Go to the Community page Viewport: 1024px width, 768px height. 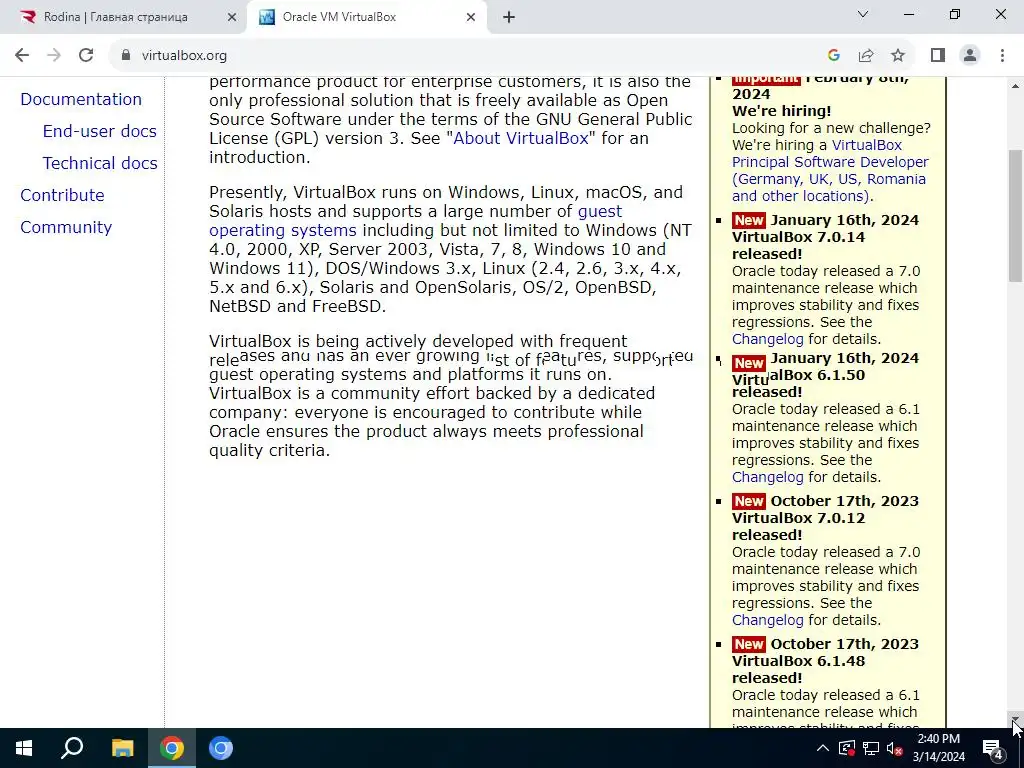66,227
